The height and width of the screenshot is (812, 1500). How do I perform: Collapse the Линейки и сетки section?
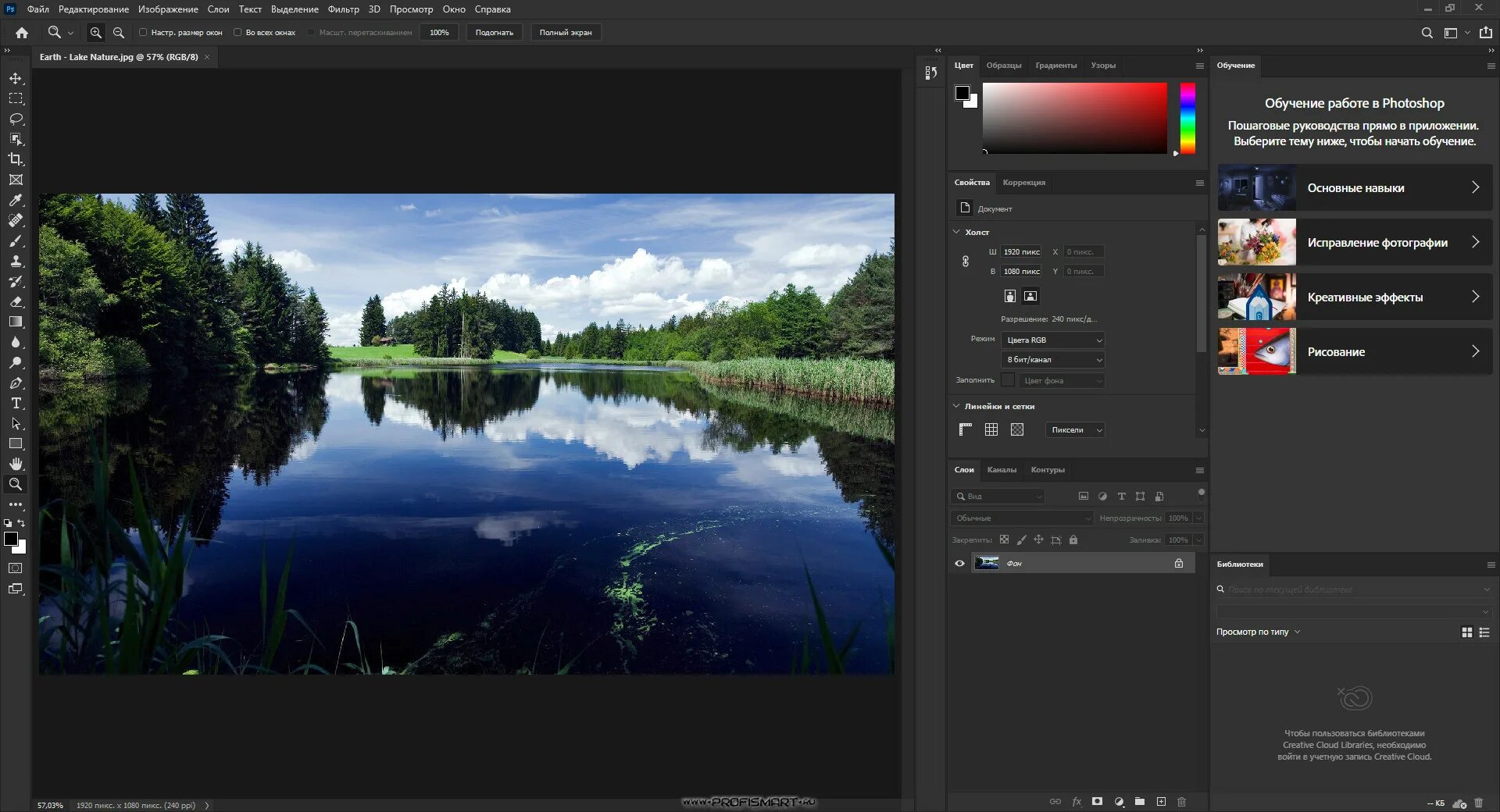click(x=956, y=406)
